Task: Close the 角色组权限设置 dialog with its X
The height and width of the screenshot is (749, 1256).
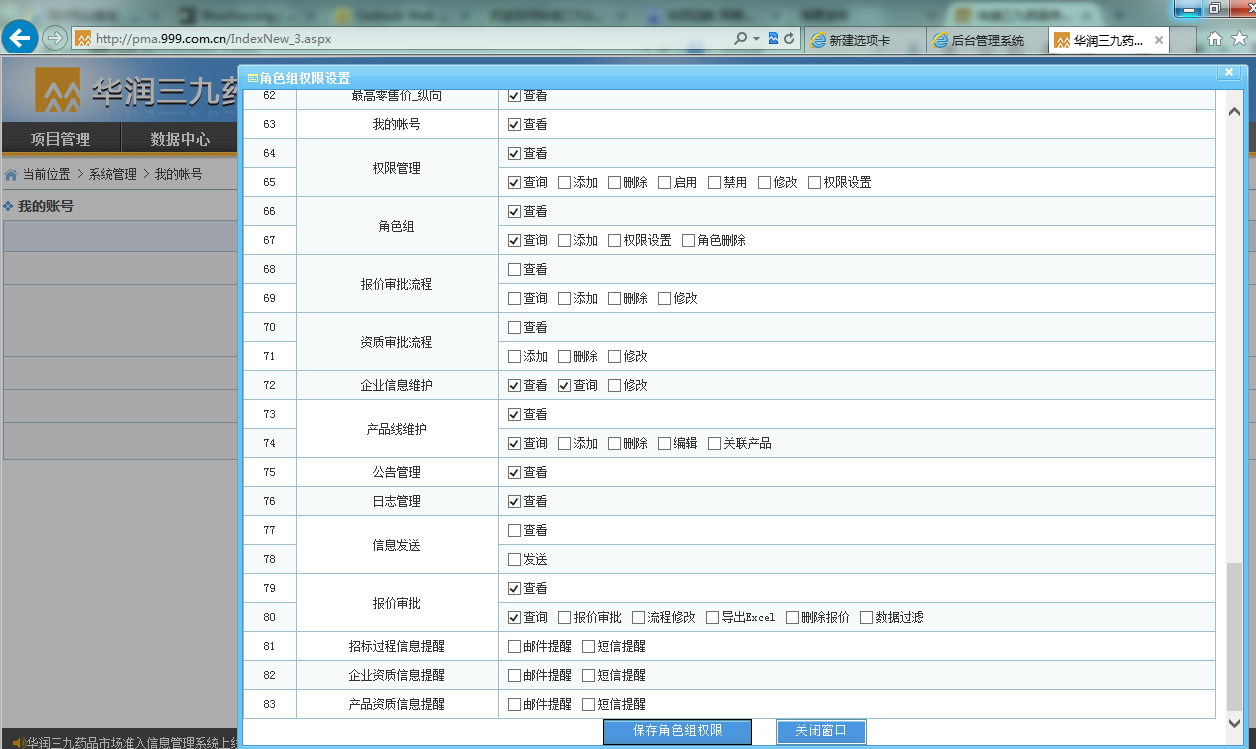Action: (1230, 73)
